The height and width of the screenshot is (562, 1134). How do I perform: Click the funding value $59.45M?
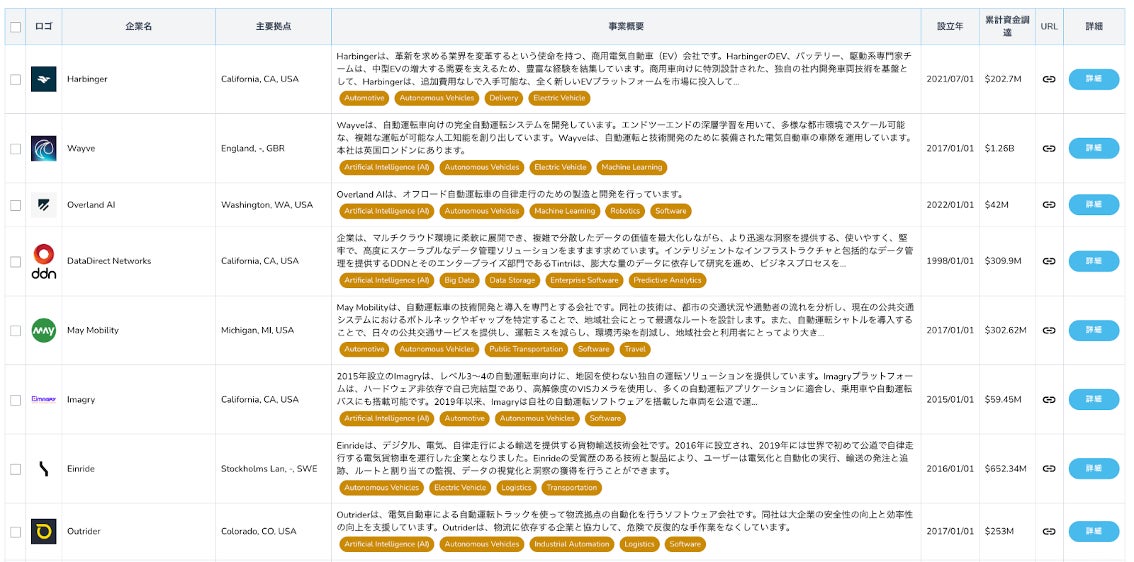[1003, 399]
